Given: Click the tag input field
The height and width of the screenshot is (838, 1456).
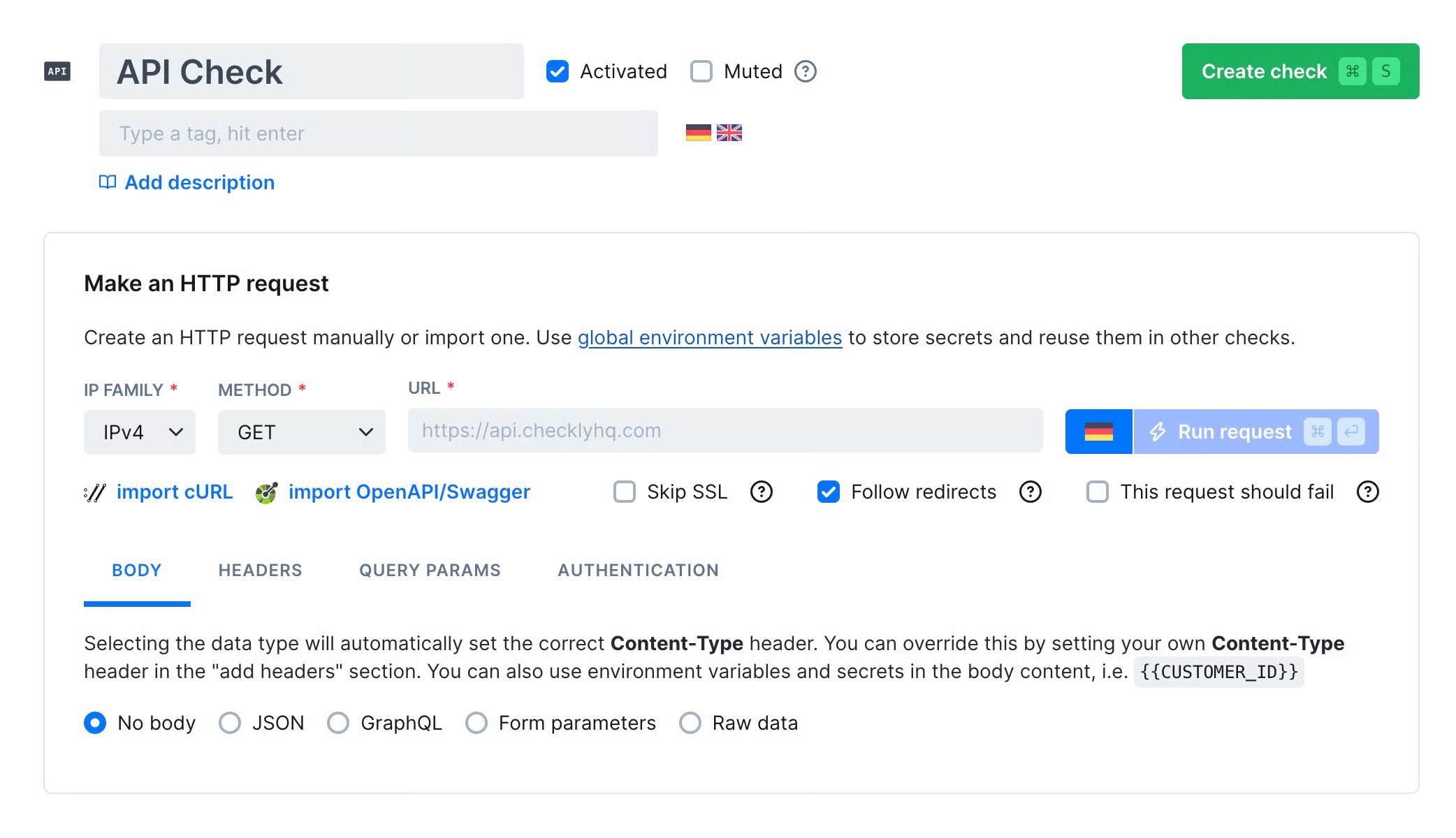Looking at the screenshot, I should (379, 133).
